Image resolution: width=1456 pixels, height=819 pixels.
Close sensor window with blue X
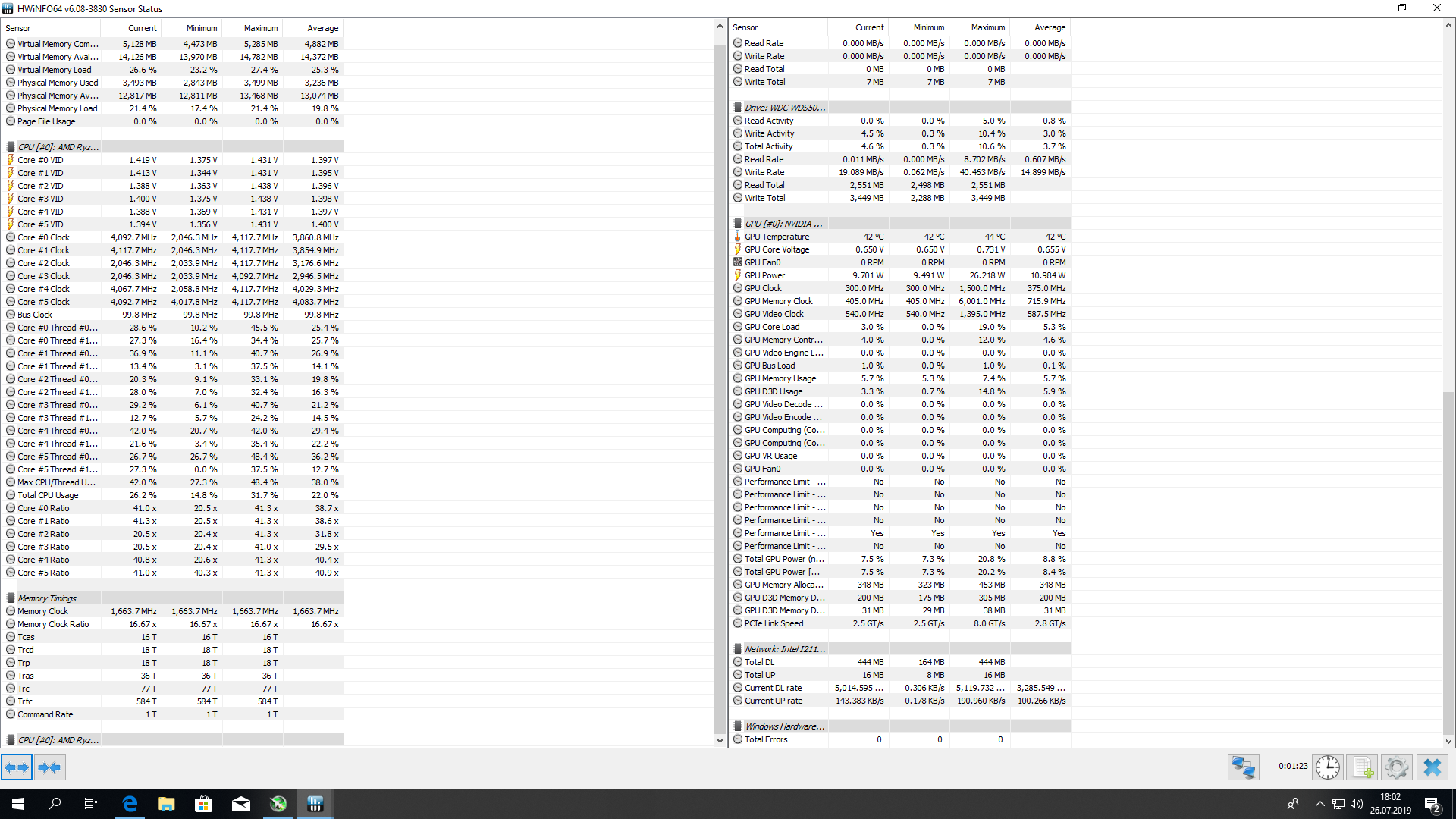click(x=1432, y=767)
